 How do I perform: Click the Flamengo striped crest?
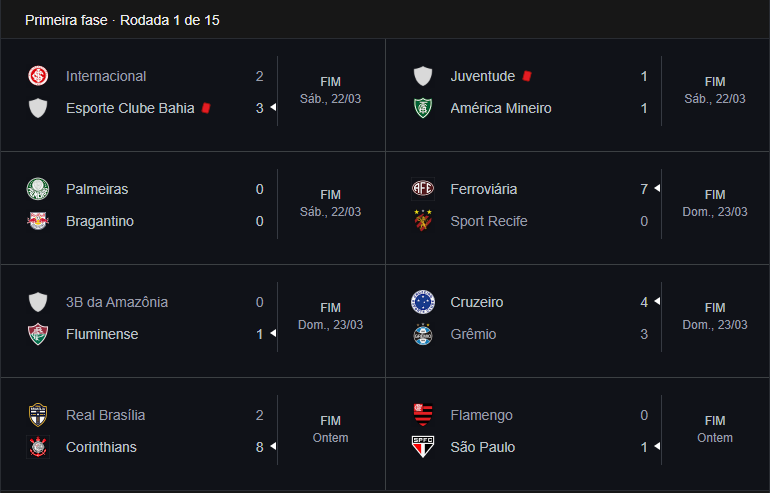[x=423, y=415]
